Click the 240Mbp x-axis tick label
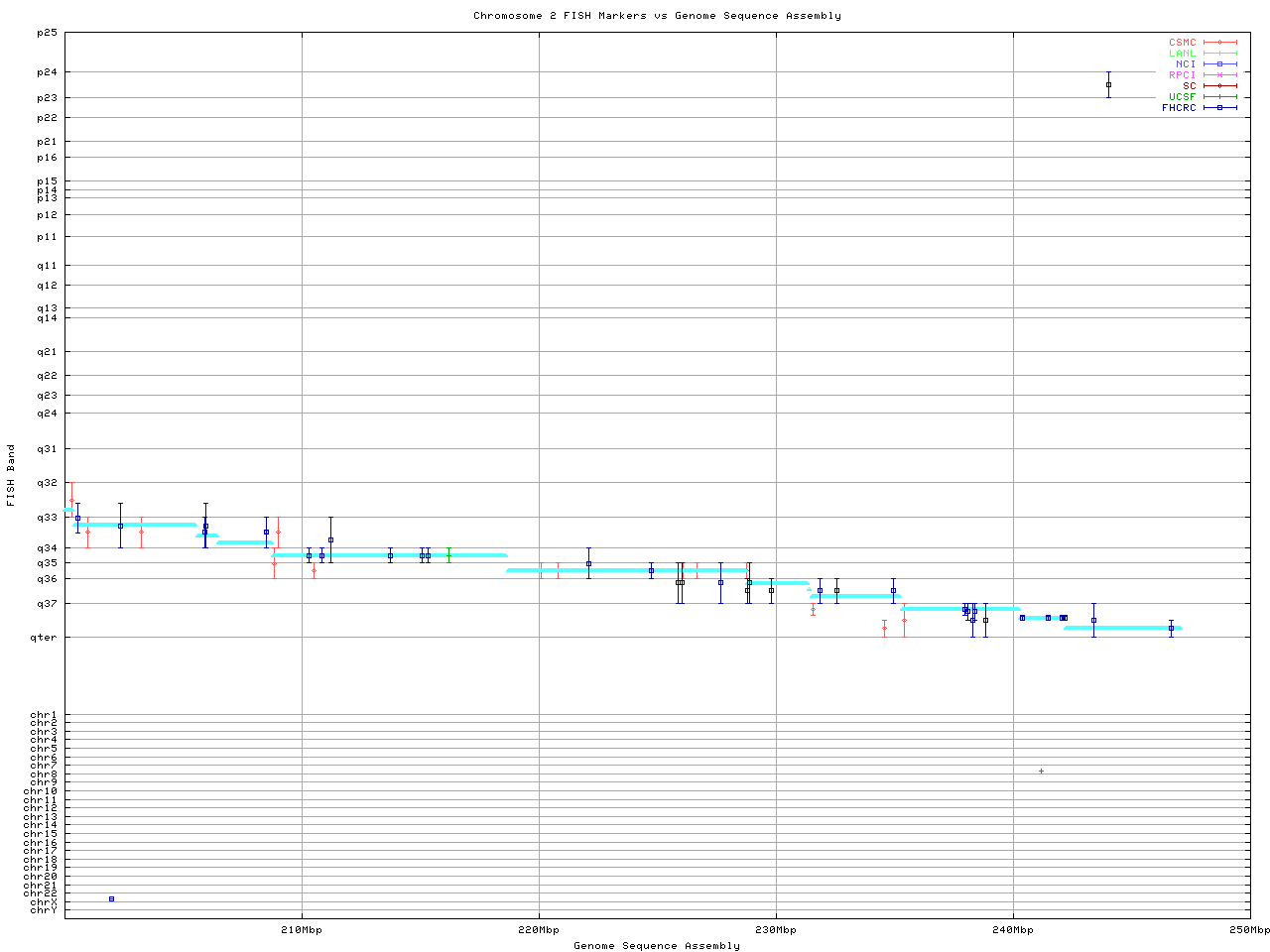 pyautogui.click(x=1013, y=930)
